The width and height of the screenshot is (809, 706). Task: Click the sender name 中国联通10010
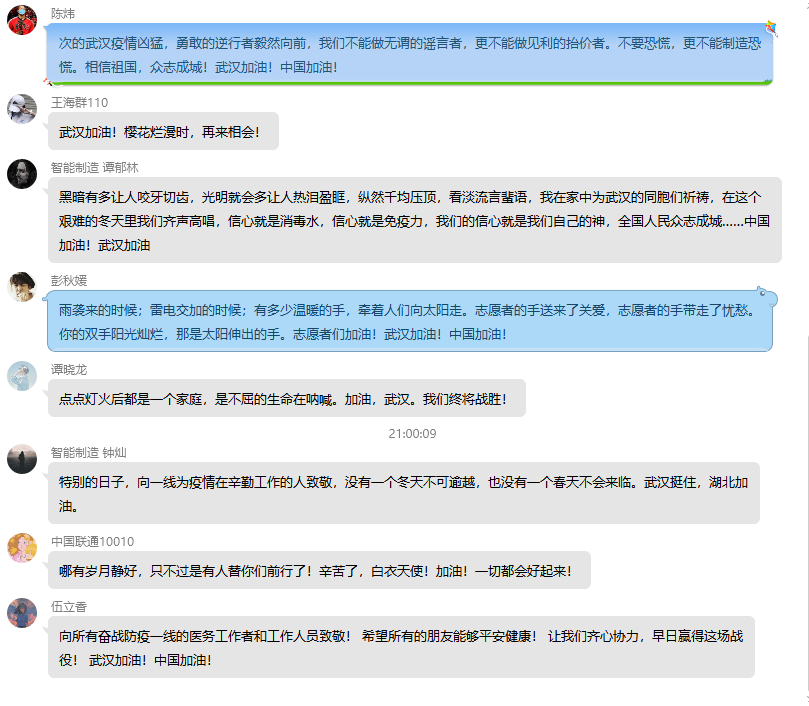(92, 542)
